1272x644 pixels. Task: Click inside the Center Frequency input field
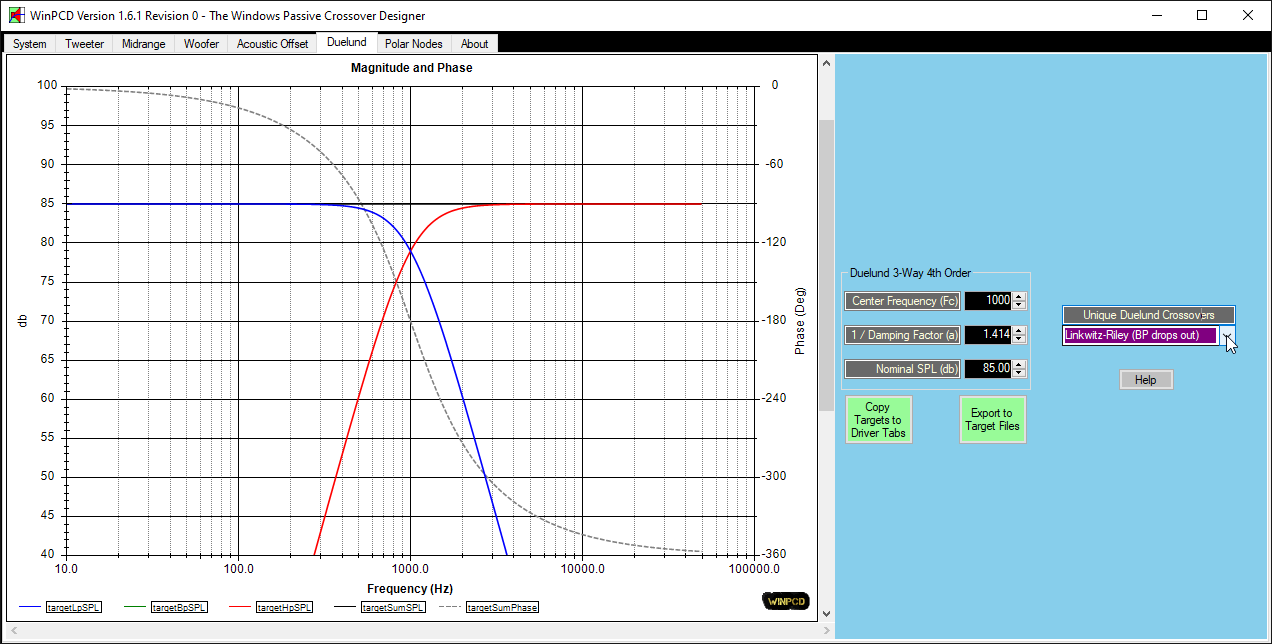coord(988,301)
